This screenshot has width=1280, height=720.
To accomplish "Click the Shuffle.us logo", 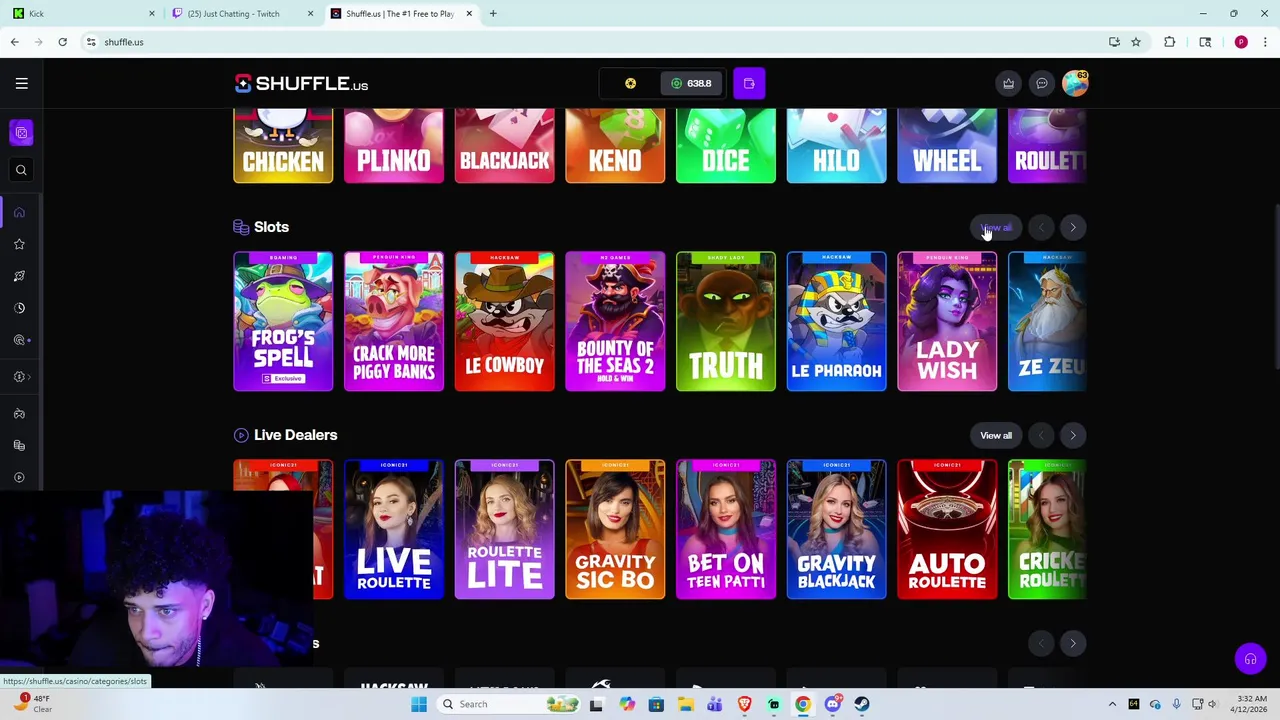I will [301, 83].
